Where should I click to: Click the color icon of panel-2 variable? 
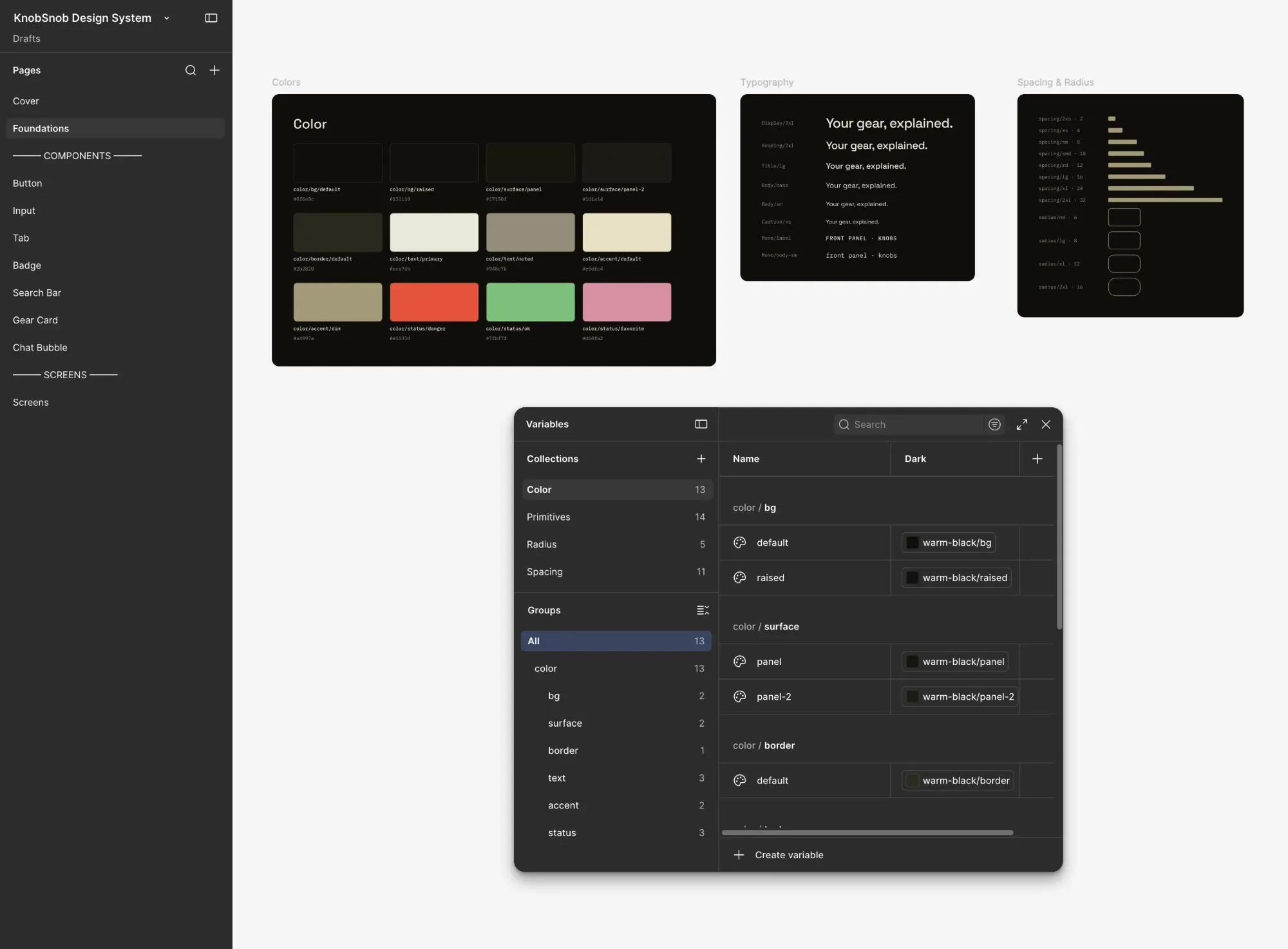point(740,696)
